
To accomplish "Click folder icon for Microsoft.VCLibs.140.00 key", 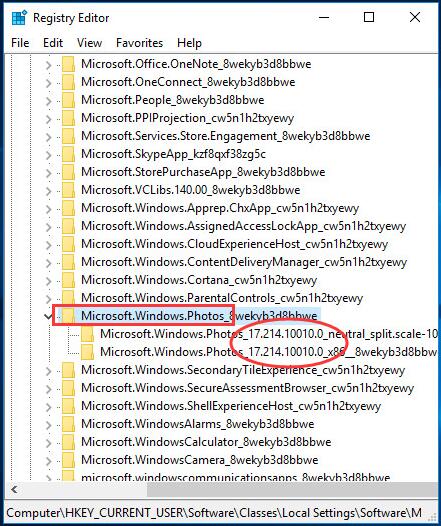I will [68, 190].
